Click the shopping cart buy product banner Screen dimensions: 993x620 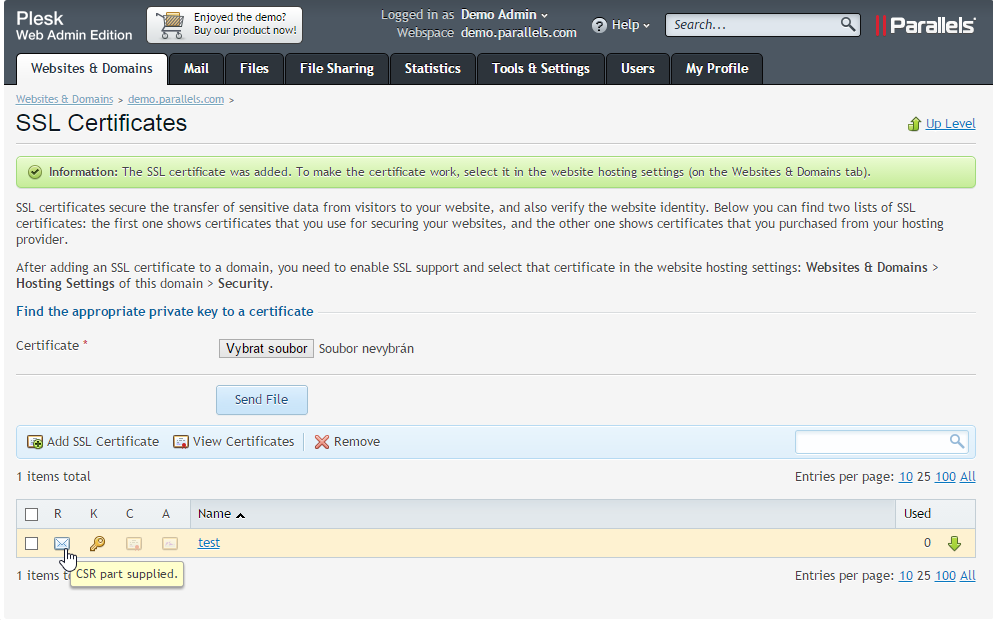tap(224, 25)
